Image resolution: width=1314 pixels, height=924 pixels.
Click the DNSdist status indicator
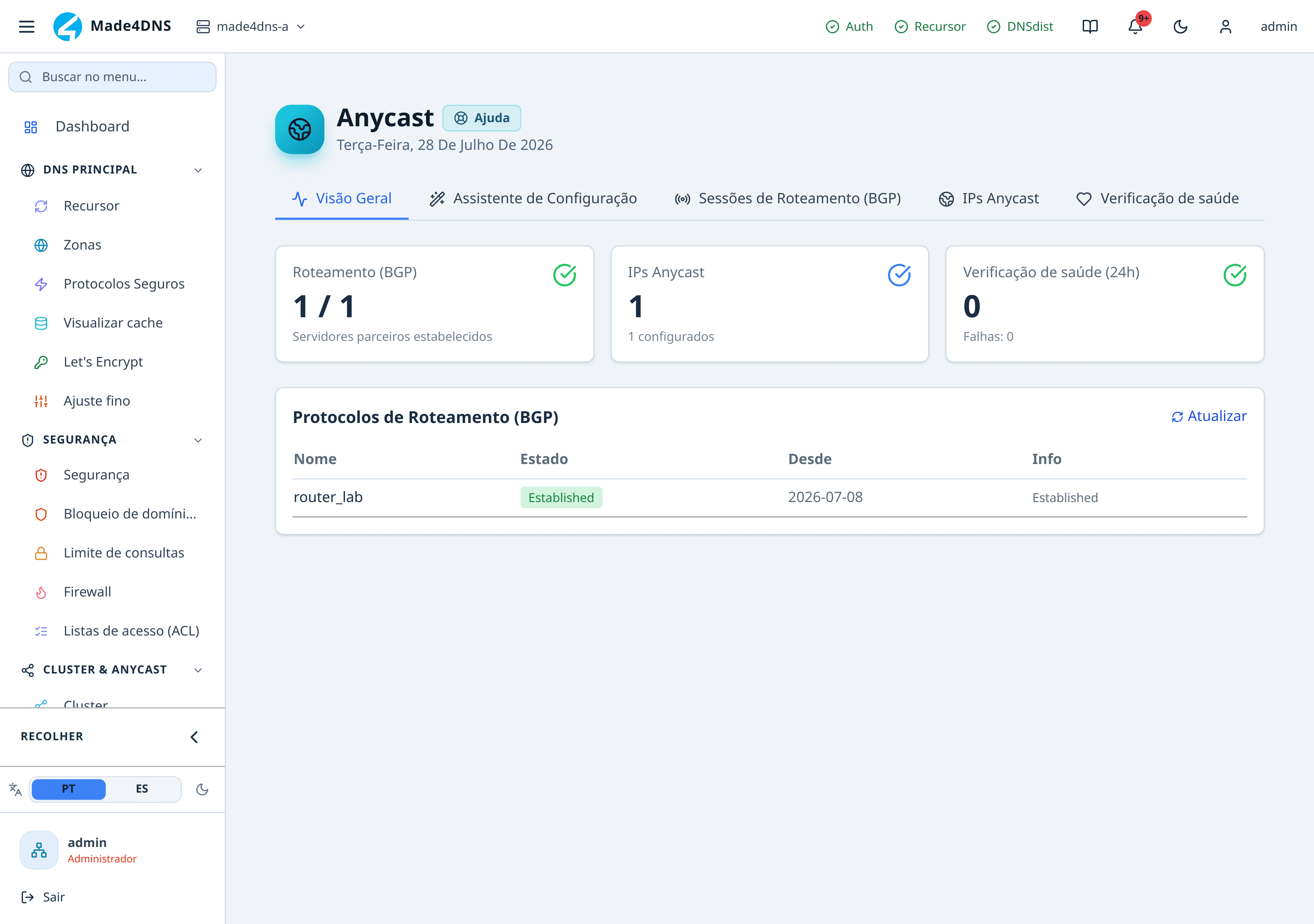1020,27
